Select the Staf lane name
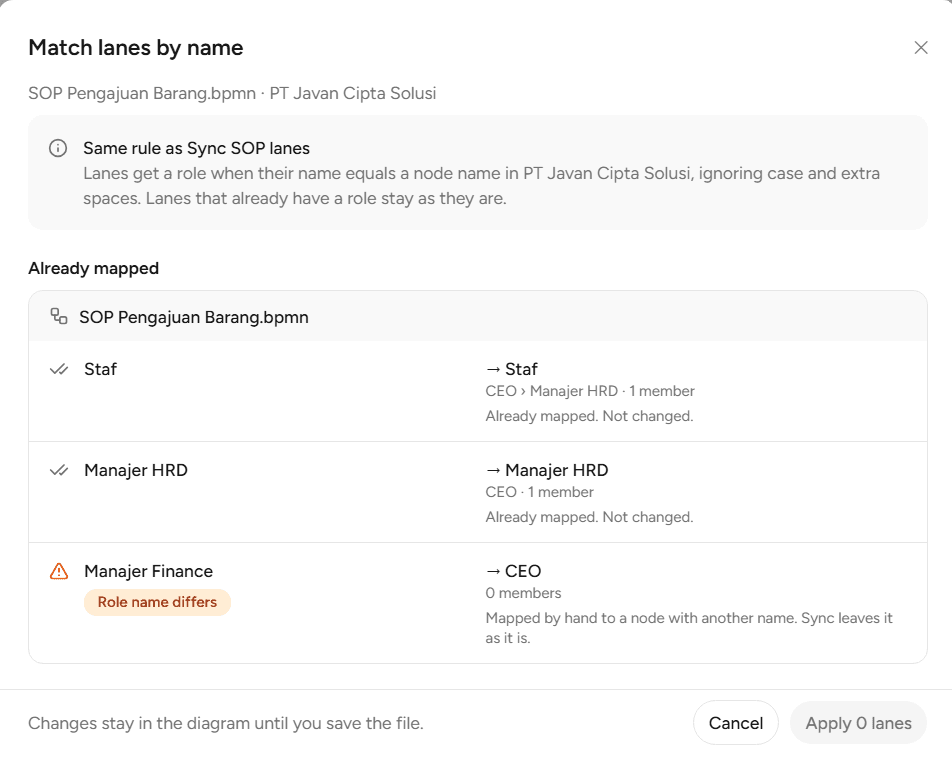This screenshot has height=765, width=952. pyautogui.click(x=100, y=369)
